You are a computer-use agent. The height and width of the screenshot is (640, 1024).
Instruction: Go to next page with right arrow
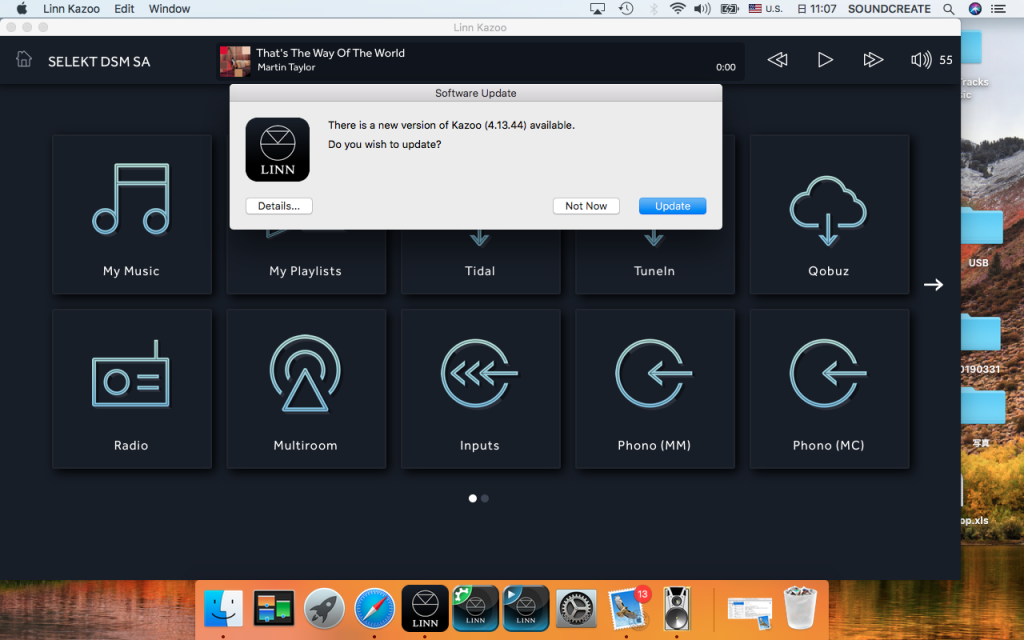coord(933,285)
